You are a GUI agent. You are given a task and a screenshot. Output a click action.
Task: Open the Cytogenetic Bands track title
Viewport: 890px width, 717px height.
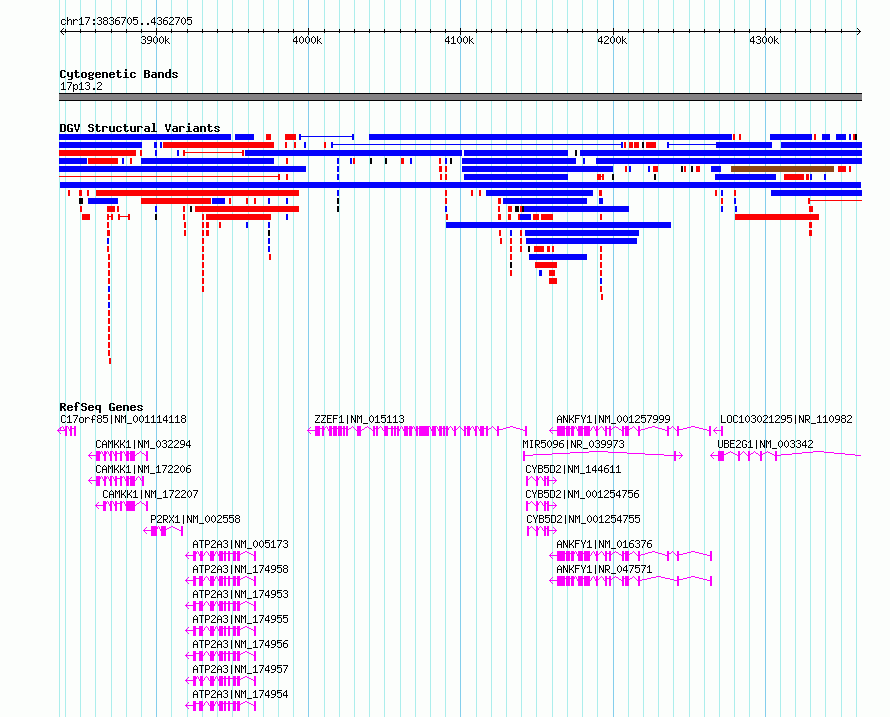pyautogui.click(x=119, y=74)
